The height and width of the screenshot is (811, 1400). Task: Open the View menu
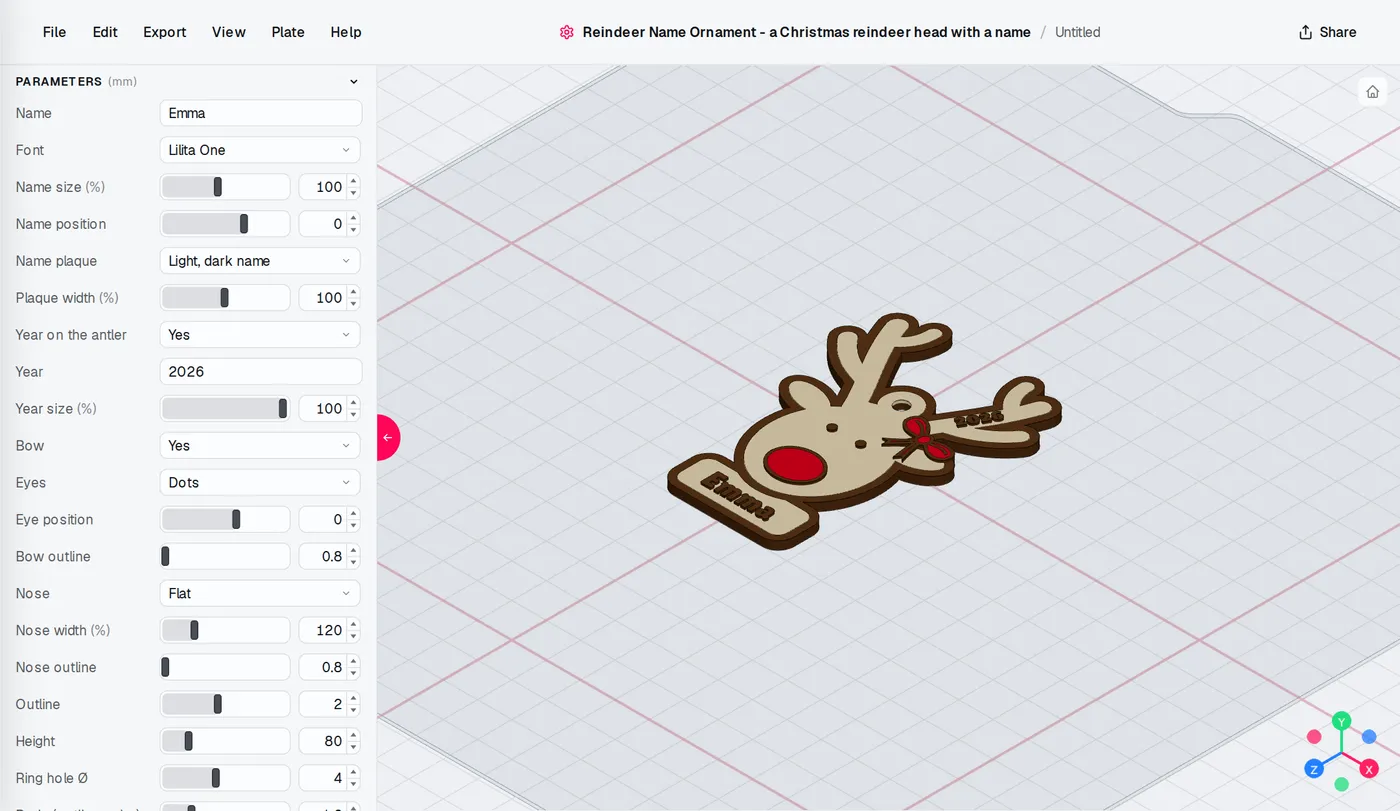[229, 32]
